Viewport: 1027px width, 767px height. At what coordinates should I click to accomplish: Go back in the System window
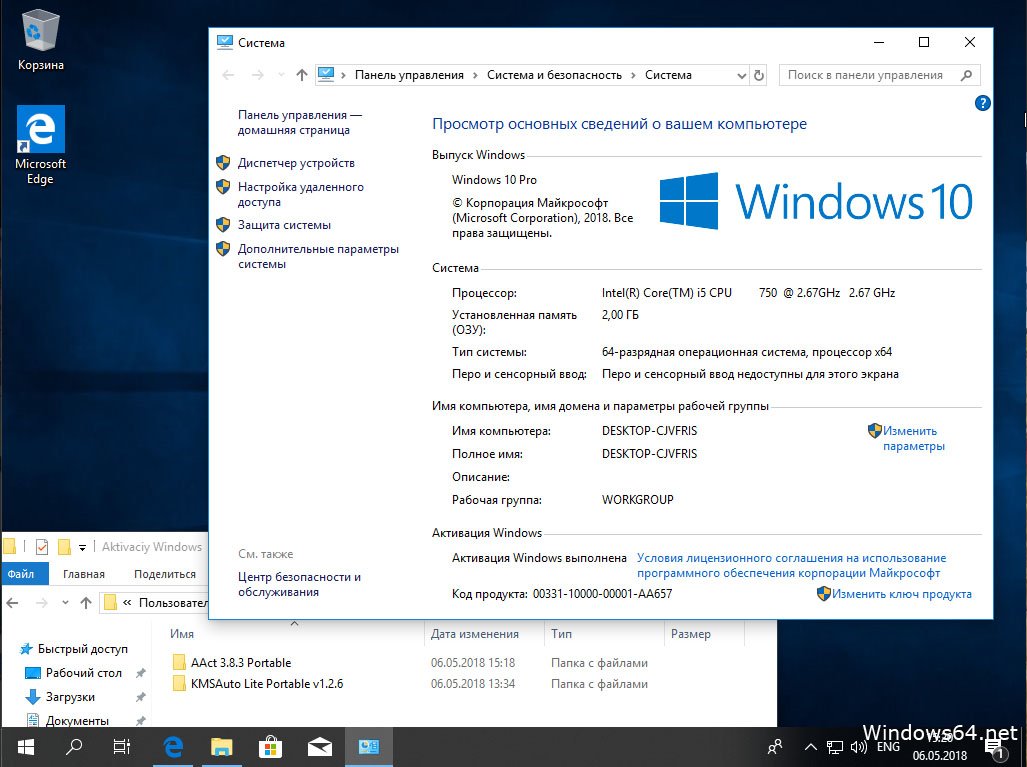228,75
